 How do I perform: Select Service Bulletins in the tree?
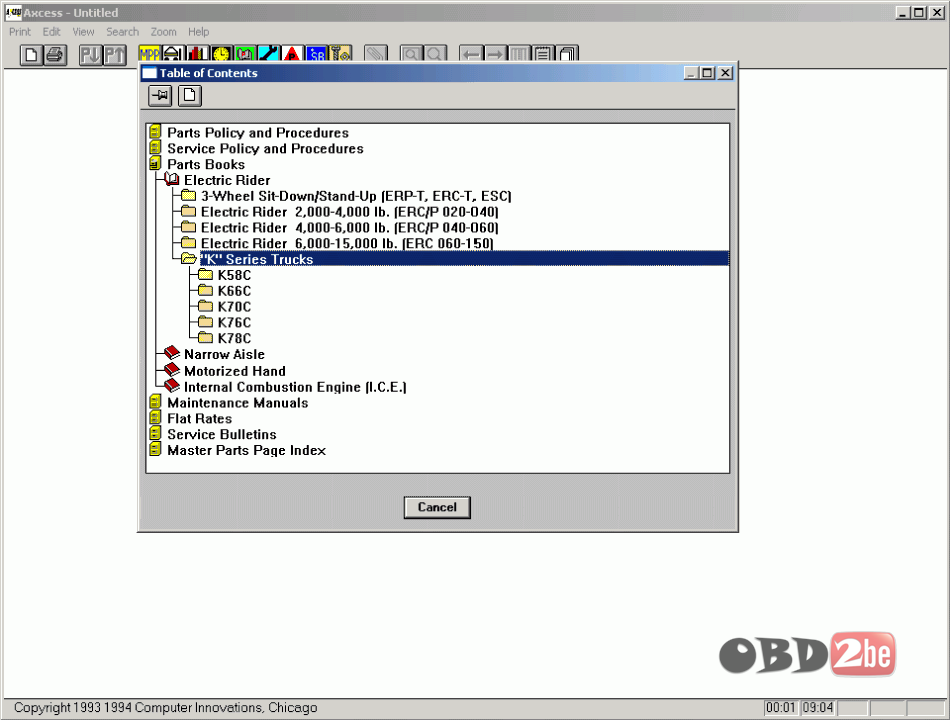[x=222, y=435]
